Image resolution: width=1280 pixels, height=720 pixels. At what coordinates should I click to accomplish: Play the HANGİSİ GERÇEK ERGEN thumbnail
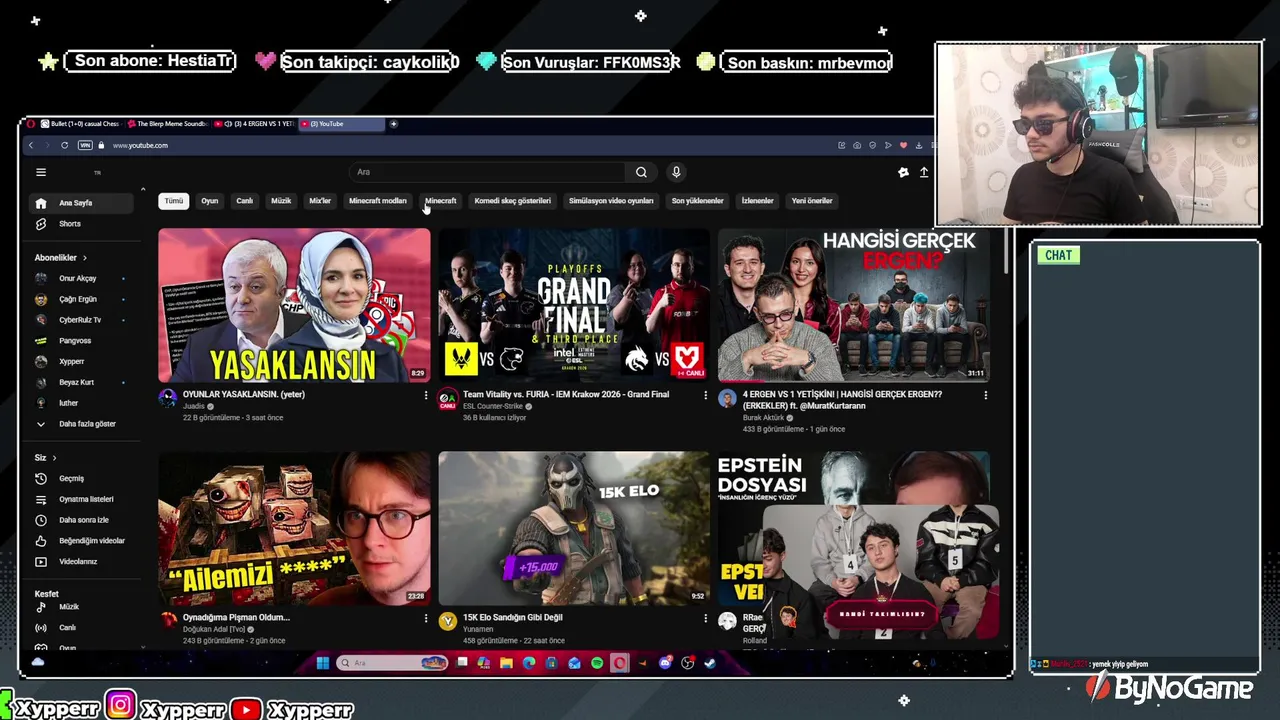(854, 305)
